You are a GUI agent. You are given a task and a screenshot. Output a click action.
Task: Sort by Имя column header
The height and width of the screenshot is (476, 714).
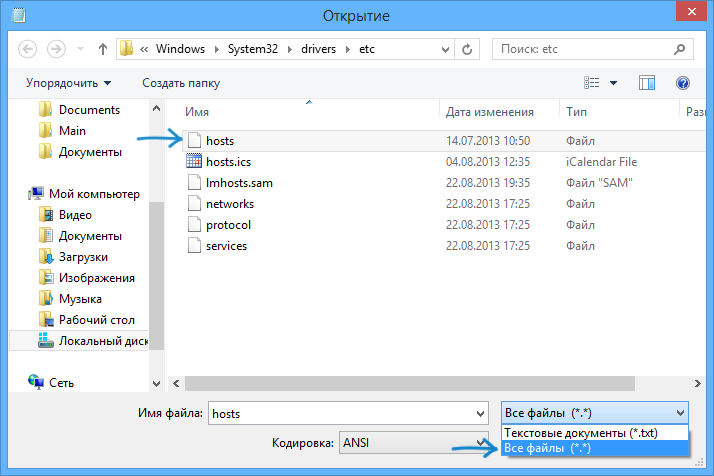click(197, 112)
